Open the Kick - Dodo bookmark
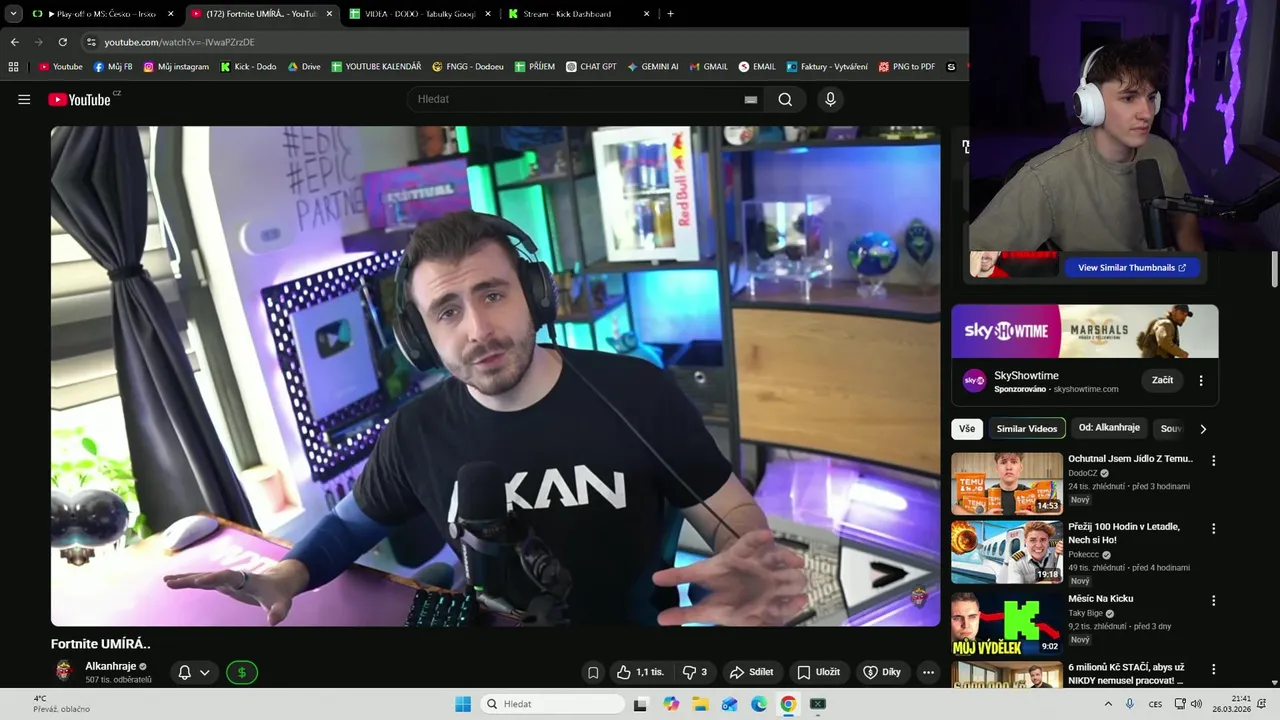Viewport: 1280px width, 720px height. tap(248, 67)
